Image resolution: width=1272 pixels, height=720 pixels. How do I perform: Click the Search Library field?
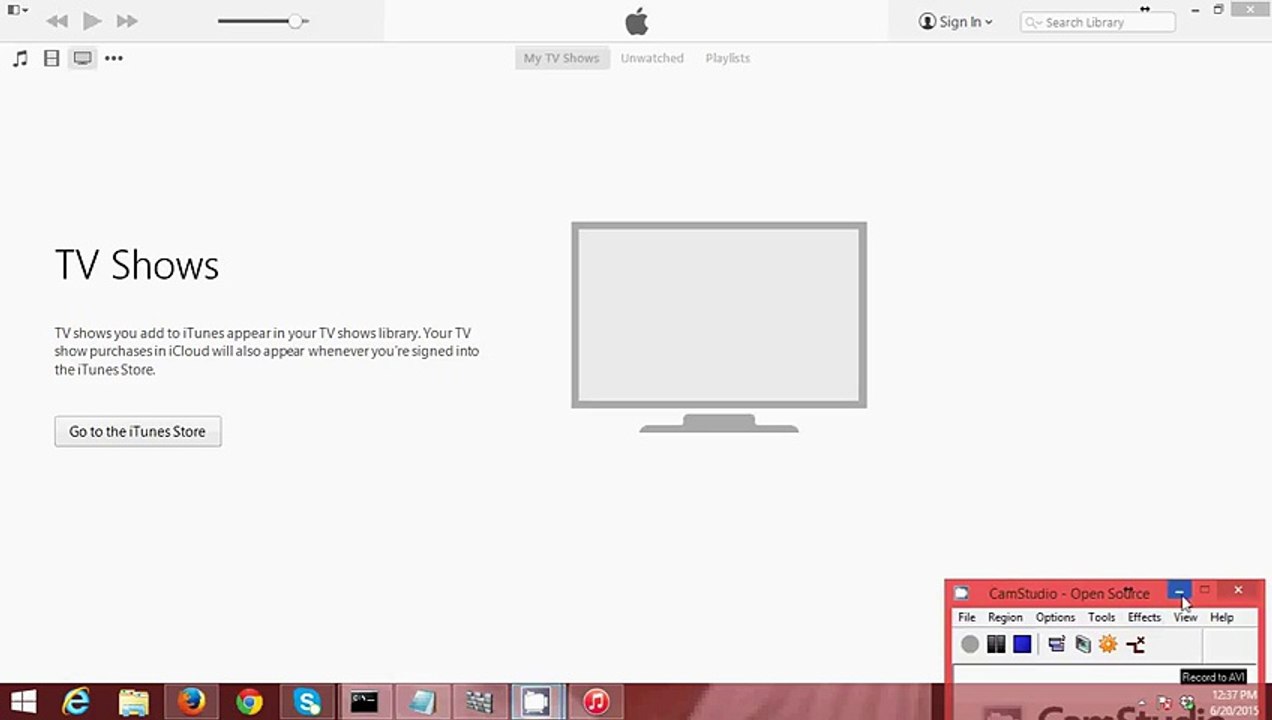1097,22
